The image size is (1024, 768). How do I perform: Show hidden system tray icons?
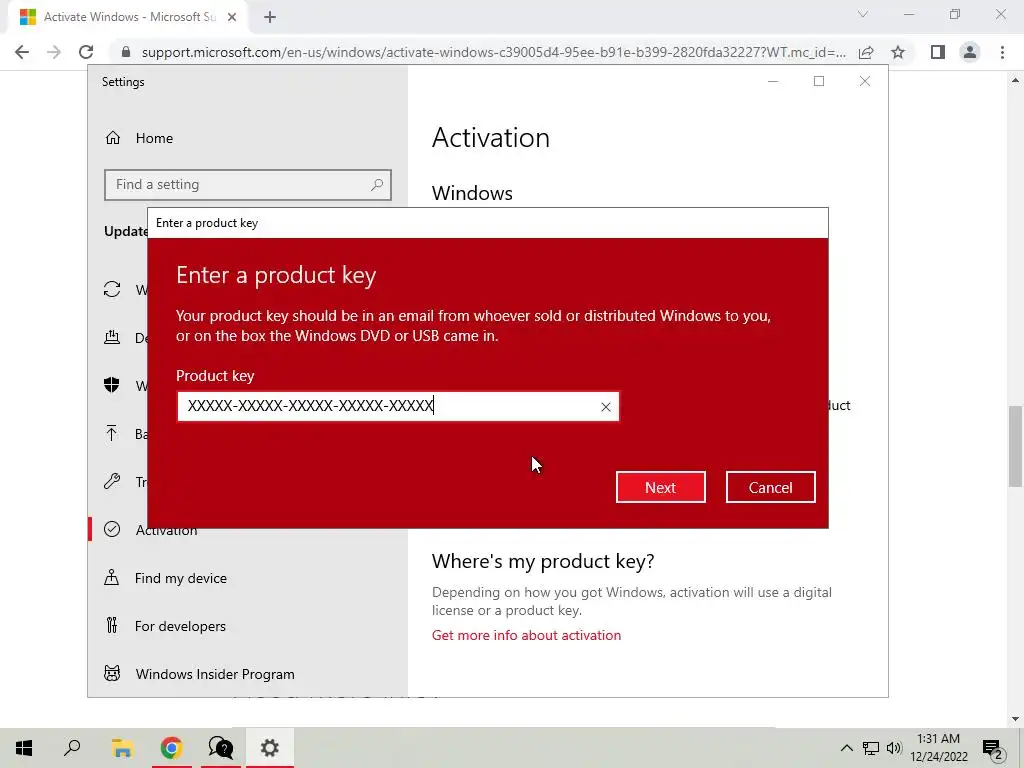pos(846,748)
